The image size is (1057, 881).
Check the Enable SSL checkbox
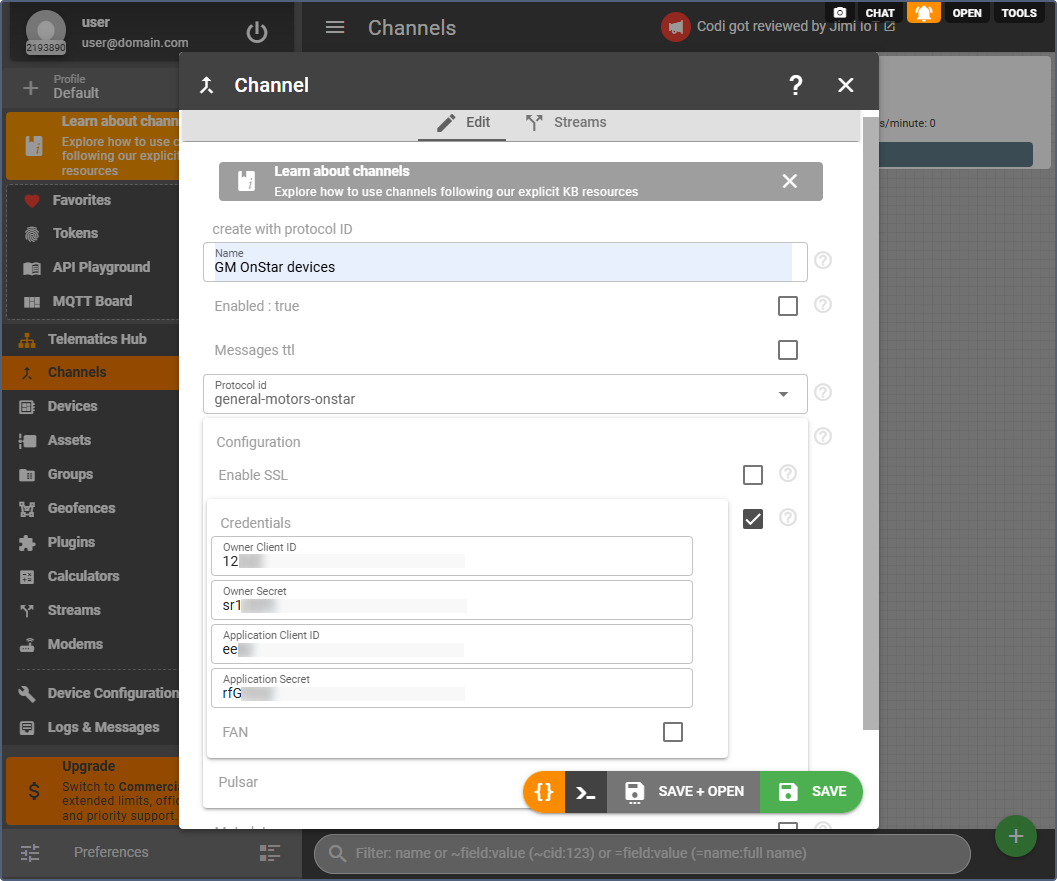click(753, 475)
